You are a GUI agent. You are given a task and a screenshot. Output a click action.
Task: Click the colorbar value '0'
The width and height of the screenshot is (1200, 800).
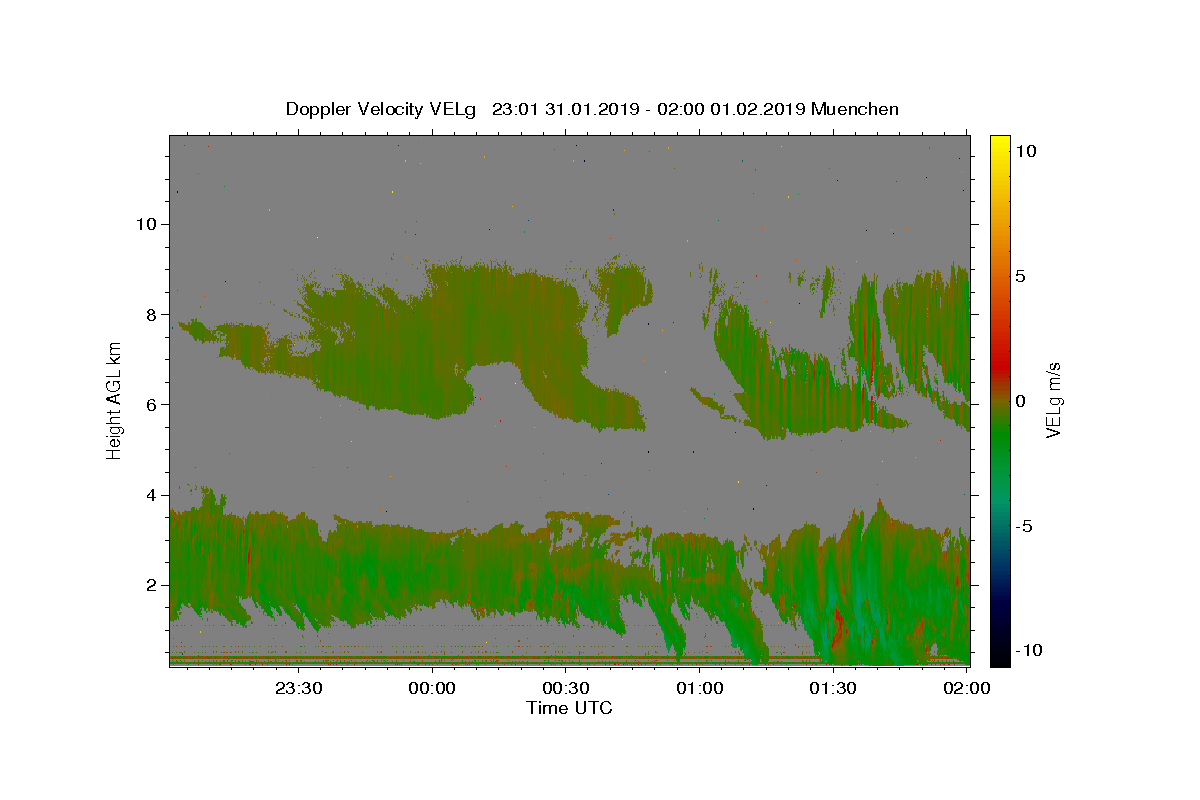pyautogui.click(x=1020, y=401)
